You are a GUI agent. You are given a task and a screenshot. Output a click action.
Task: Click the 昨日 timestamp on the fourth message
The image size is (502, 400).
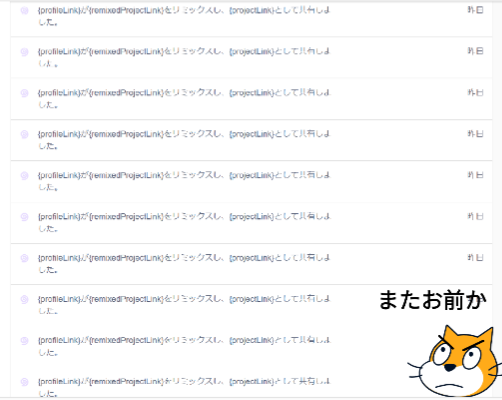coord(475,134)
